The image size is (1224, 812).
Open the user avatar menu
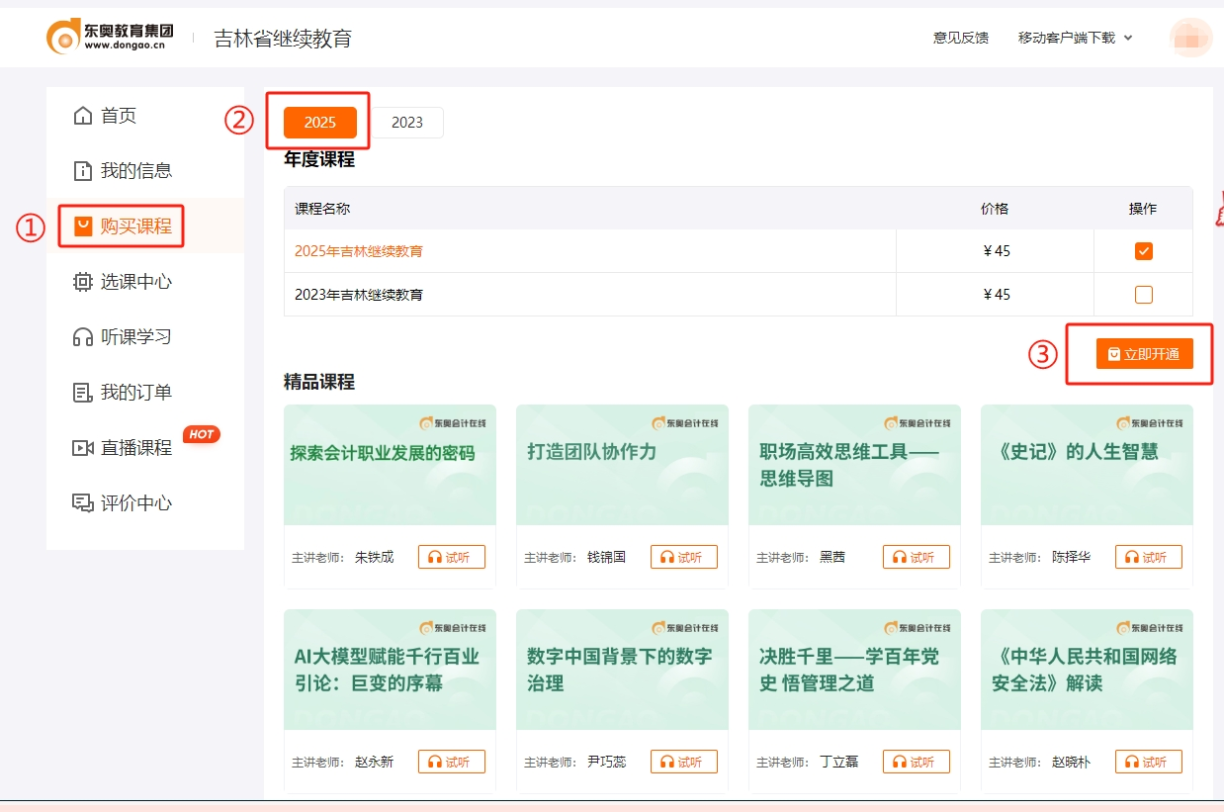click(1189, 38)
